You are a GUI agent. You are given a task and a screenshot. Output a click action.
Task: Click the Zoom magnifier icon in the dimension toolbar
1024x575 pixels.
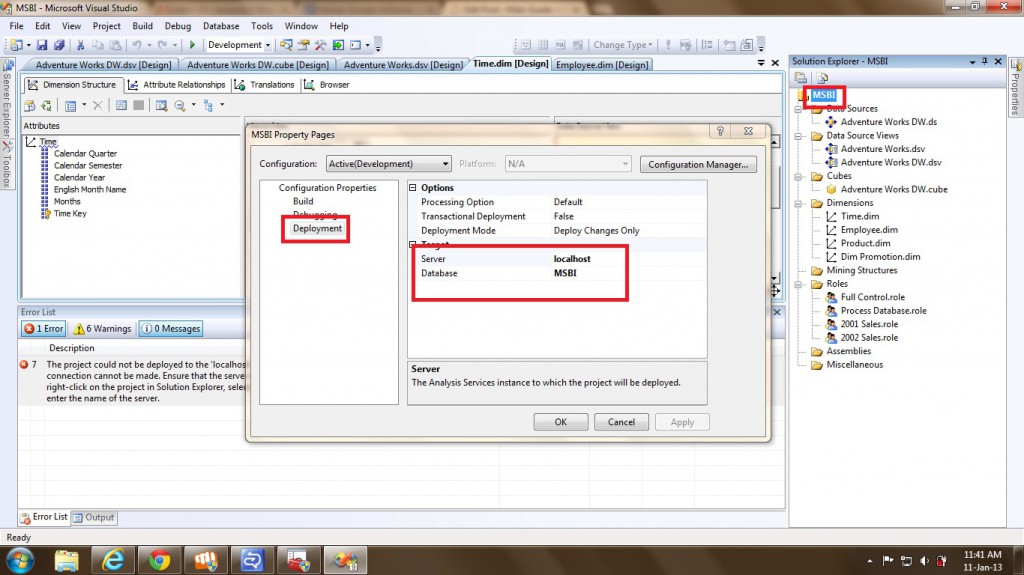coord(180,105)
